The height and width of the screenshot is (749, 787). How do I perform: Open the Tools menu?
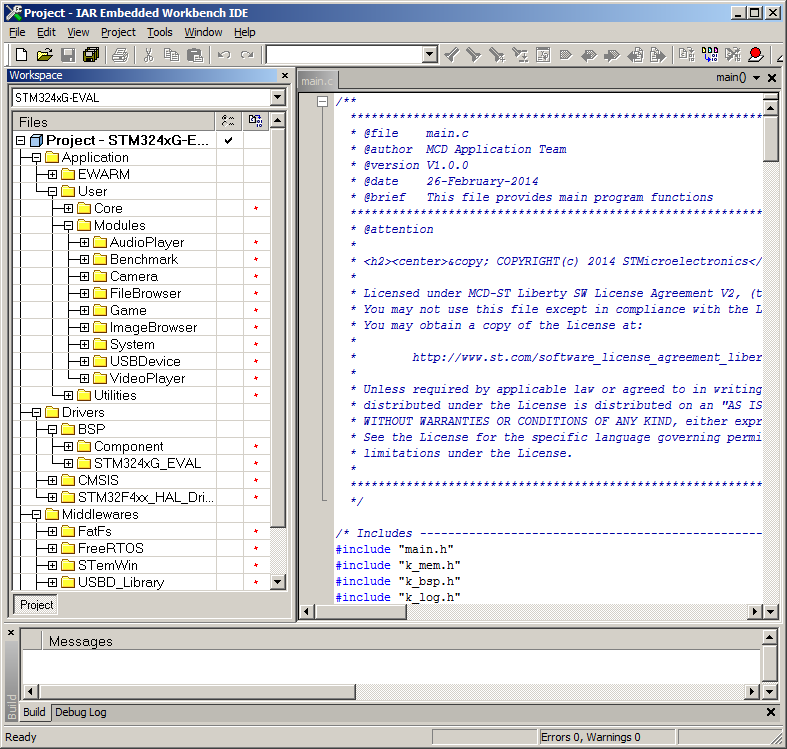click(x=159, y=32)
